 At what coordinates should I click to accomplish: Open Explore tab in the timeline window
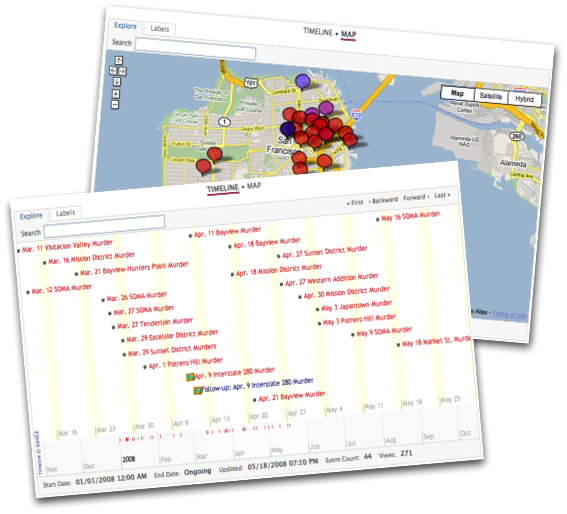[x=31, y=216]
